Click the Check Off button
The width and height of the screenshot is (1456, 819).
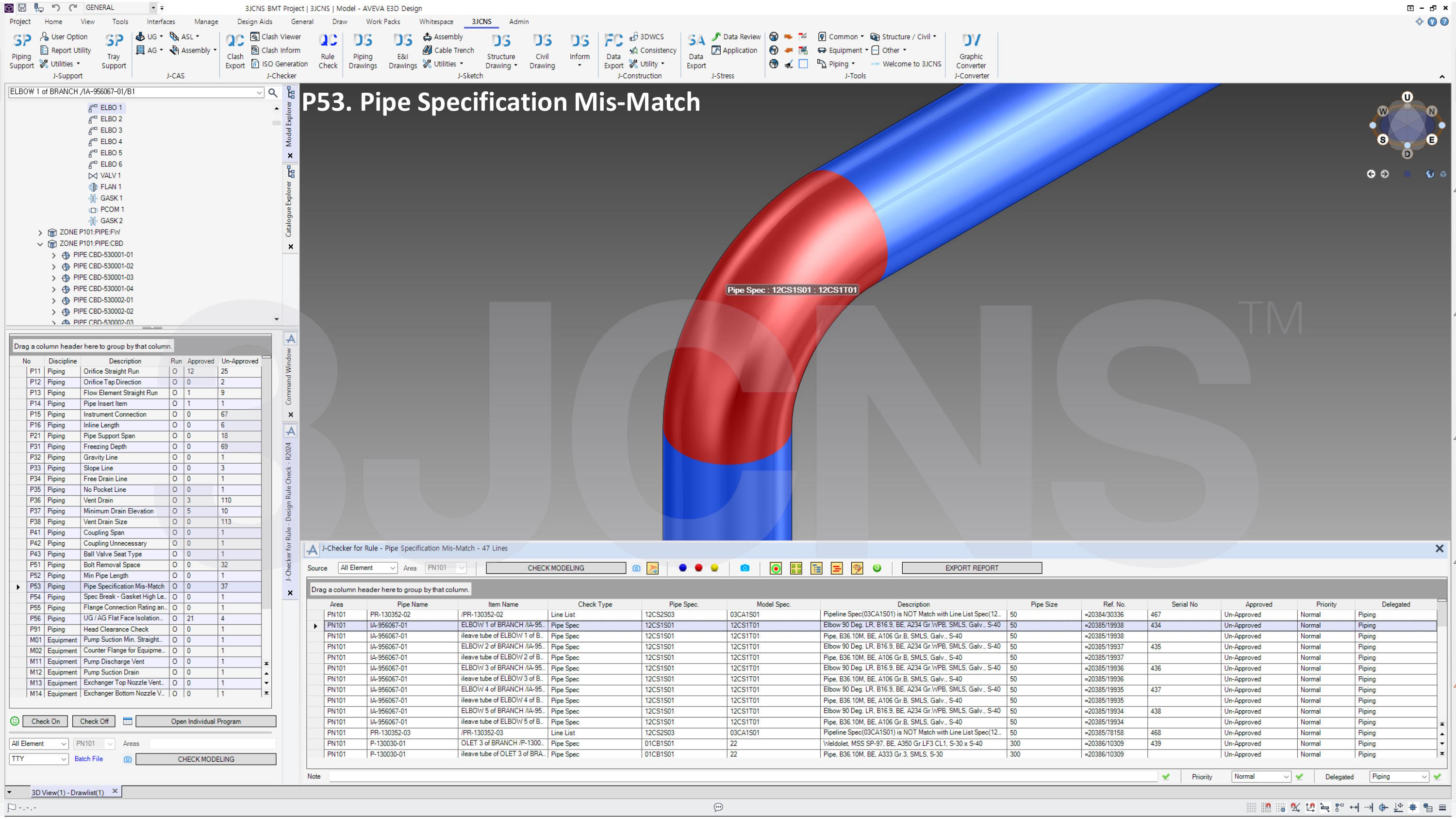coord(94,721)
